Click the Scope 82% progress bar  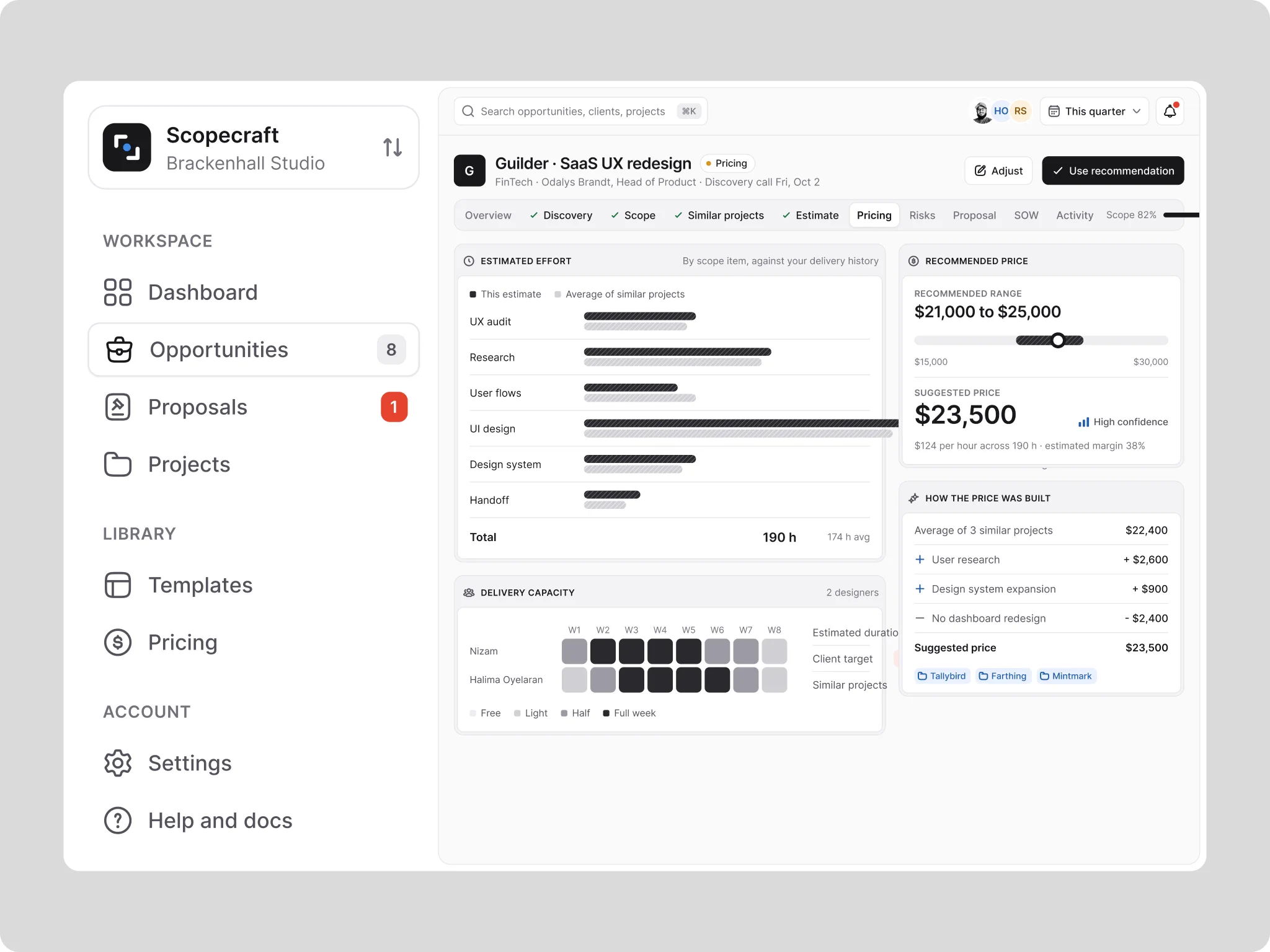tap(1181, 215)
